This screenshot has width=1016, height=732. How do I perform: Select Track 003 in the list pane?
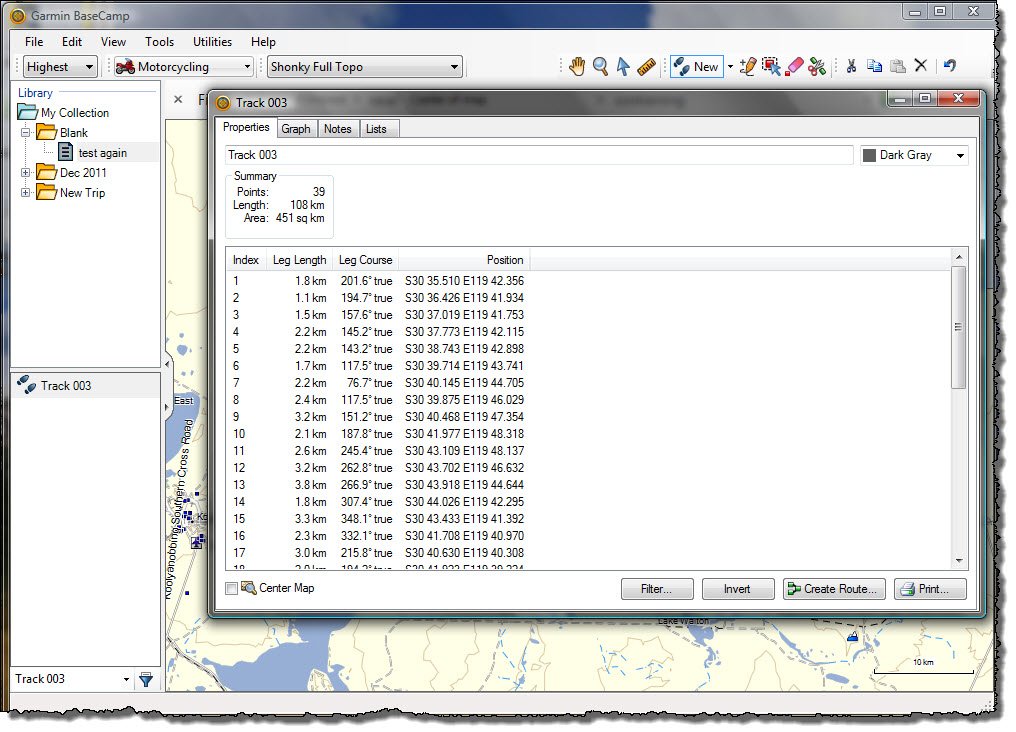click(x=86, y=385)
